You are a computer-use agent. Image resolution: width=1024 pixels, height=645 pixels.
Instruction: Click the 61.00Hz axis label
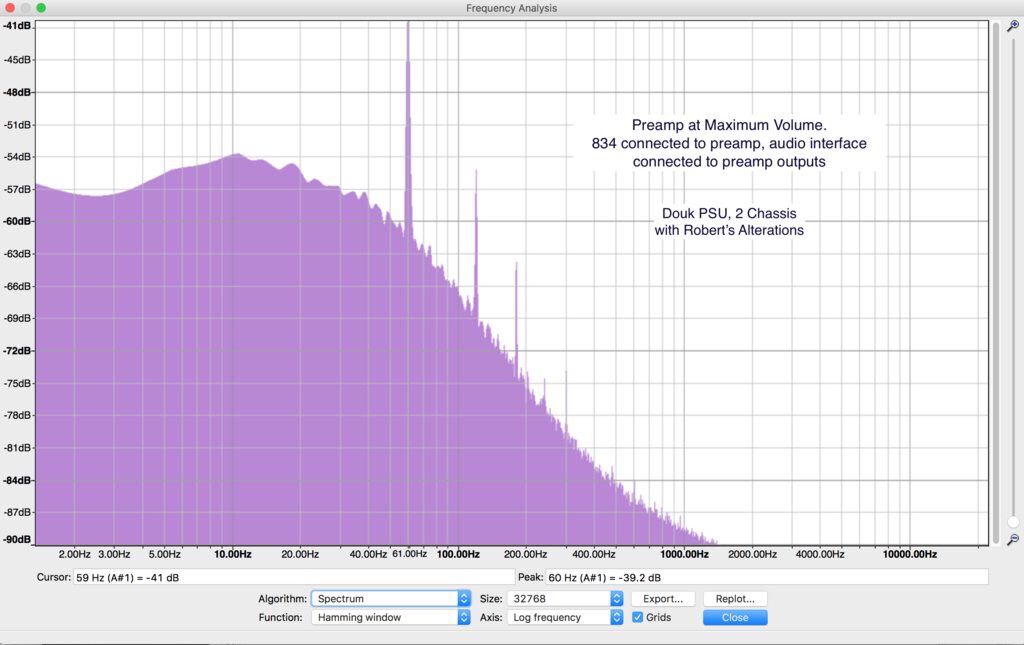tap(409, 554)
